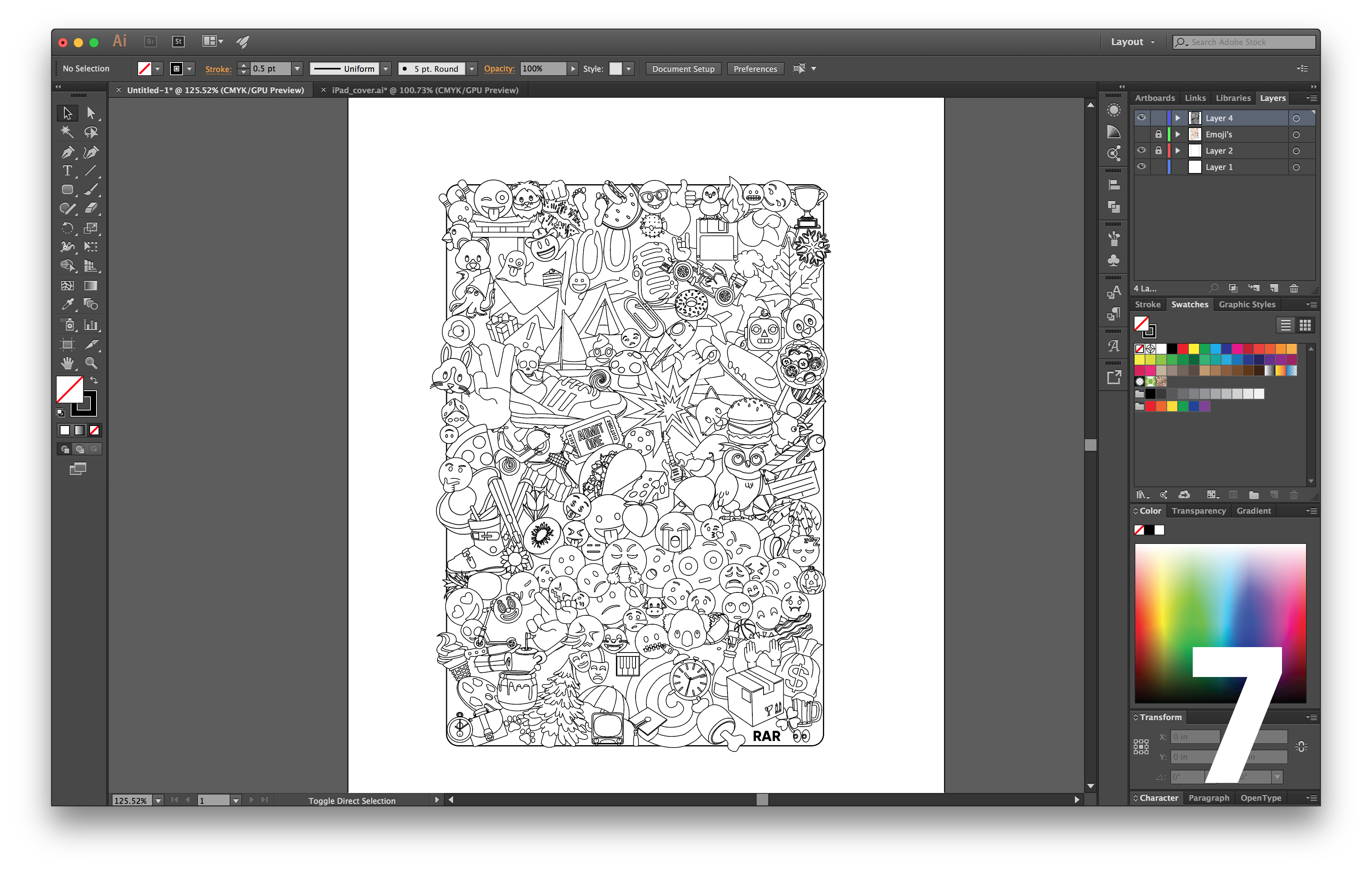1372x876 pixels.
Task: Select the Pen tool
Action: pos(67,152)
